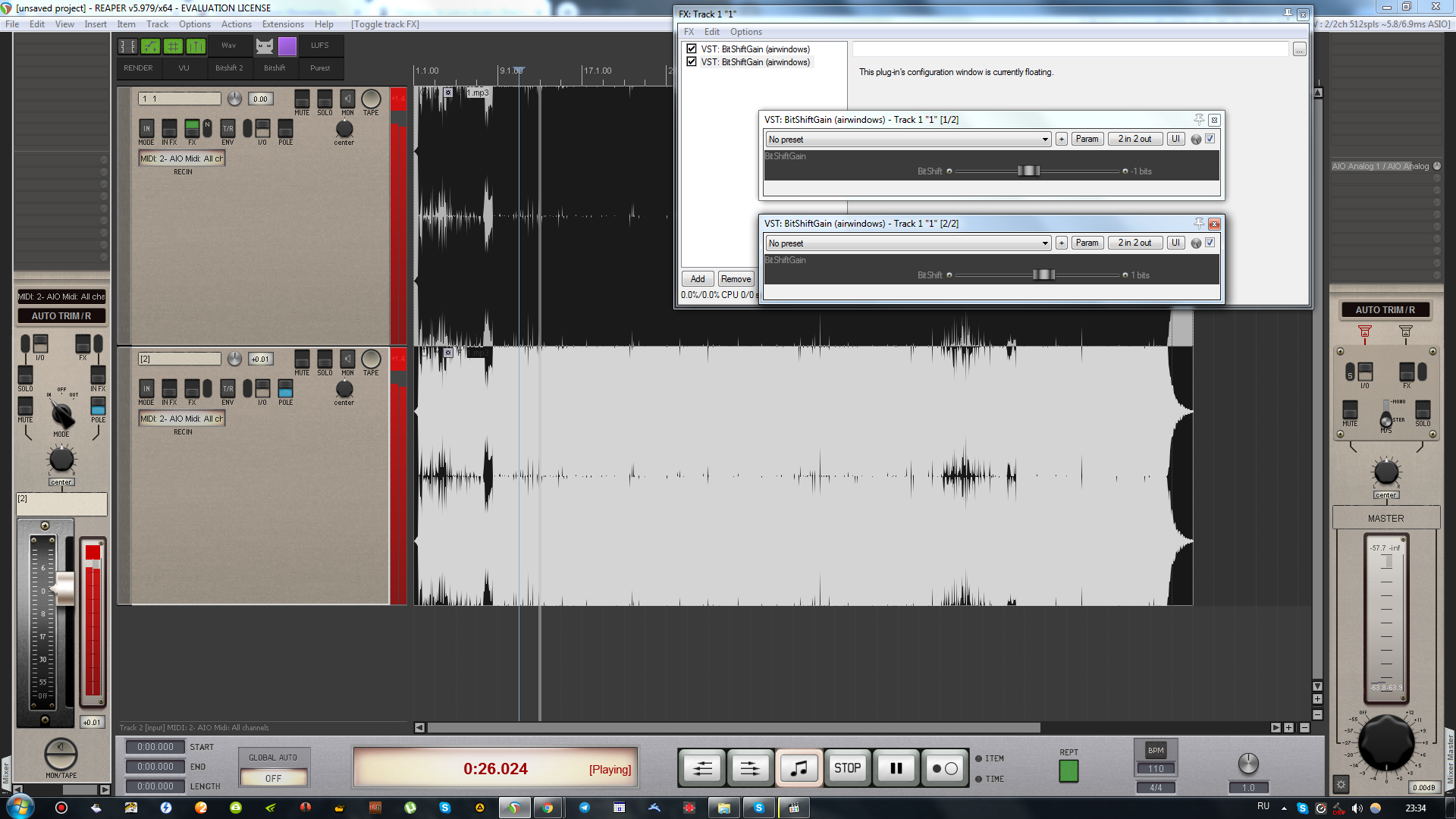Viewport: 1456px width, 819px height.
Task: Open 2 in 2 out routing for [1/2] plugin
Action: tap(1134, 140)
